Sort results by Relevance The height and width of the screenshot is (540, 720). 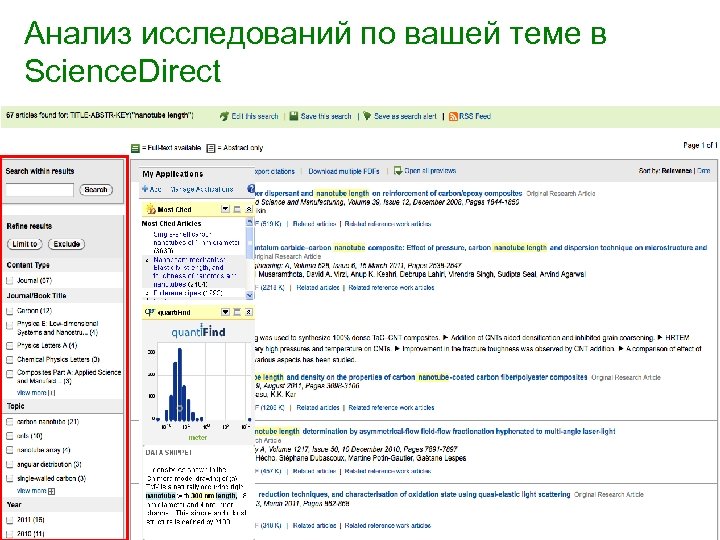[676, 171]
